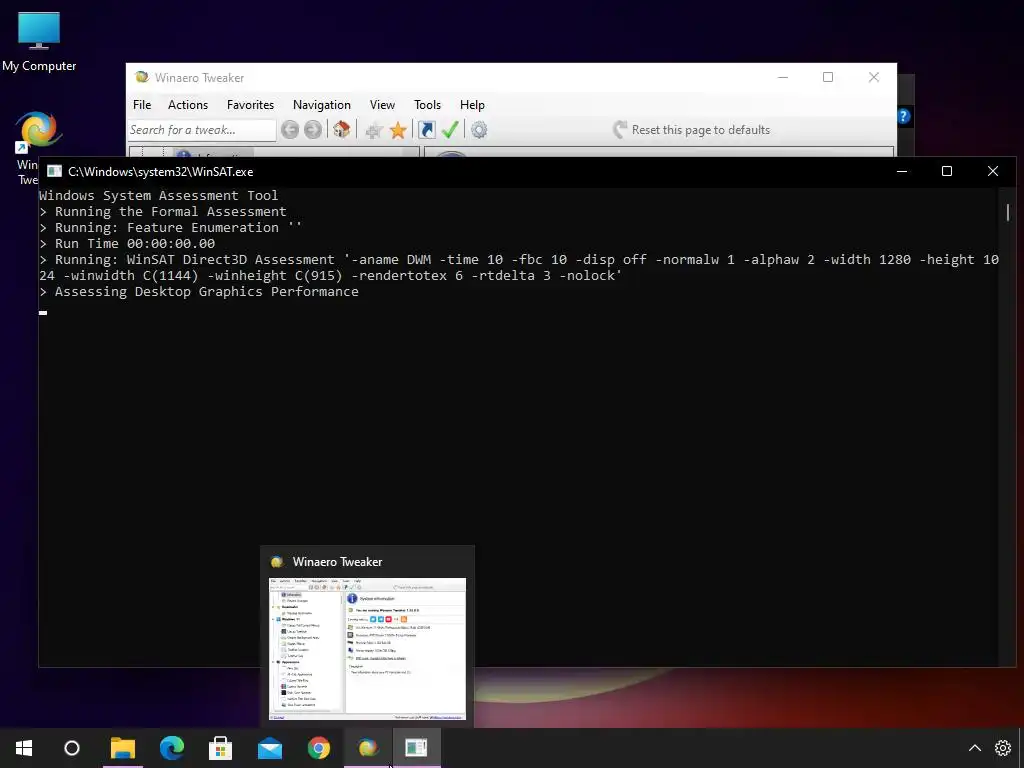1024x768 pixels.
Task: Close the Winaero Tweaker window
Action: tap(874, 77)
